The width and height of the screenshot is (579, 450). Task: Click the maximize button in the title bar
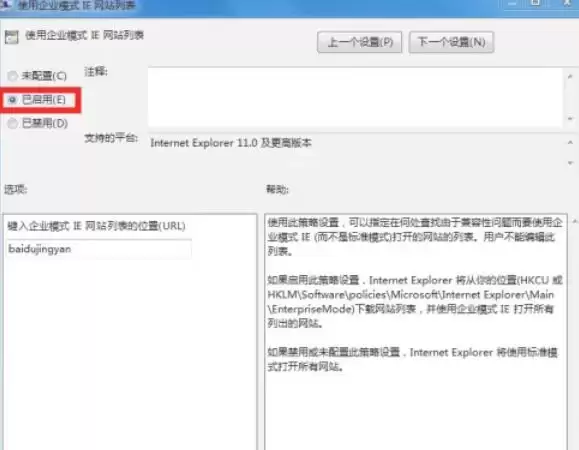(535, 3)
